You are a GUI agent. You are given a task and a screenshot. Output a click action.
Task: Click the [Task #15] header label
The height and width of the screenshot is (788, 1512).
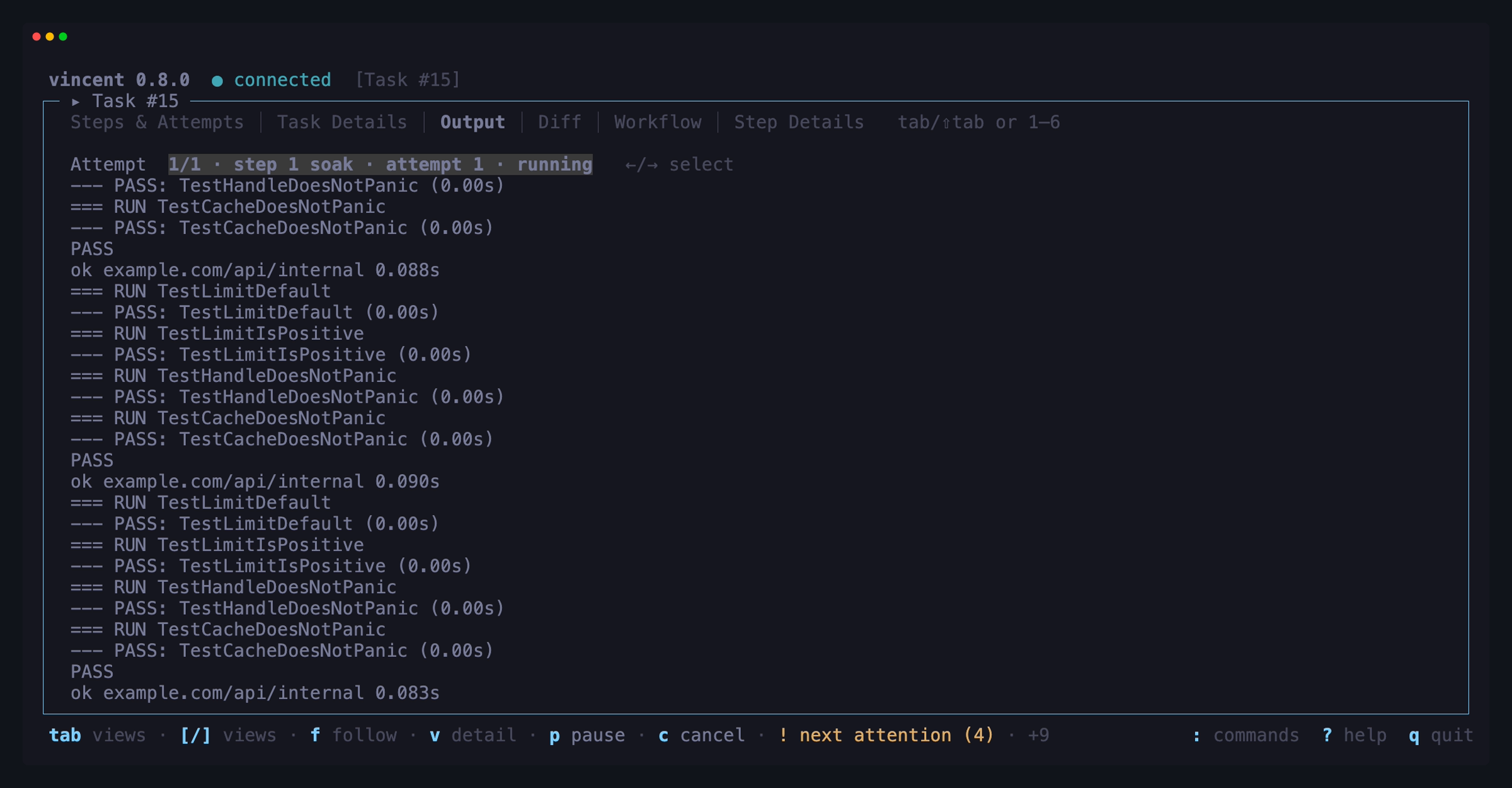tap(408, 80)
